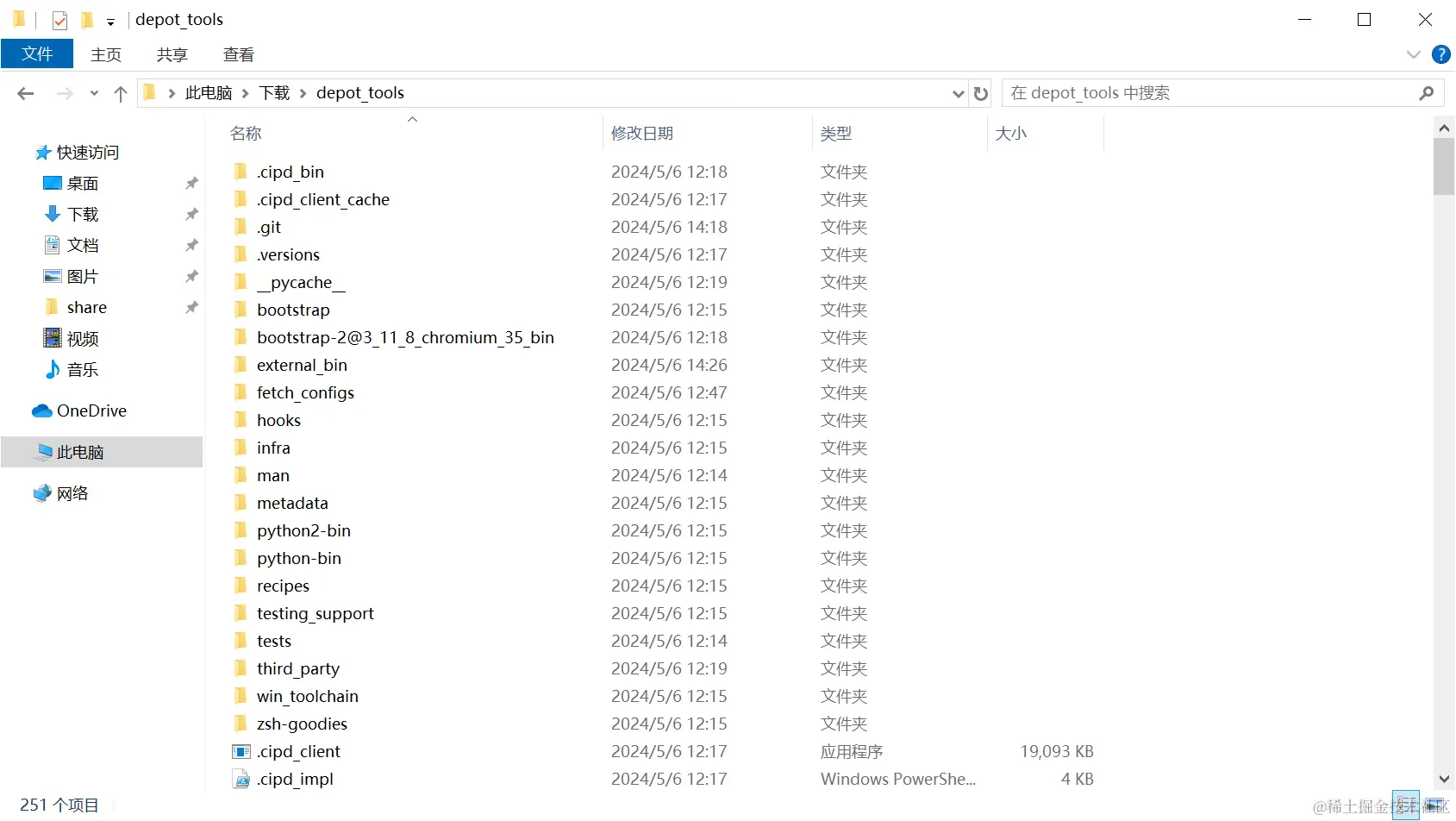This screenshot has height=821, width=1456.
Task: Click the New Folder quick access icon
Action: (87, 20)
